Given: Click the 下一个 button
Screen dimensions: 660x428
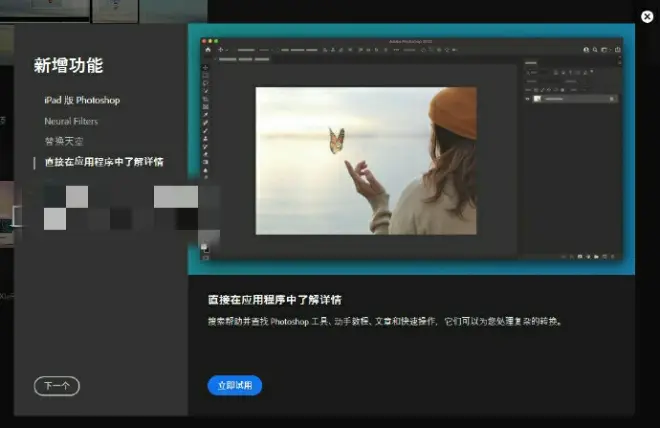Looking at the screenshot, I should pos(57,386).
